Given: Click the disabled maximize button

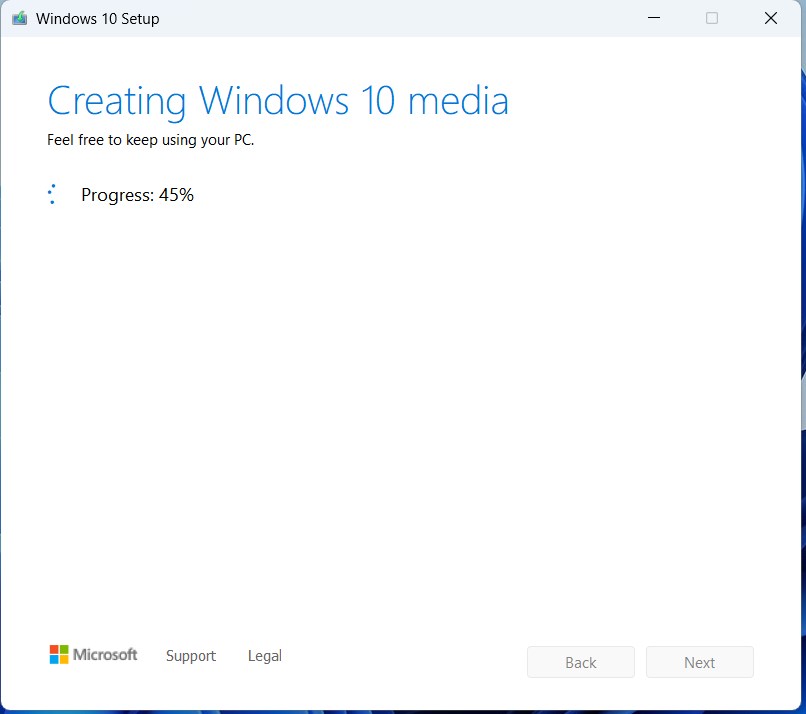Looking at the screenshot, I should click(x=712, y=18).
